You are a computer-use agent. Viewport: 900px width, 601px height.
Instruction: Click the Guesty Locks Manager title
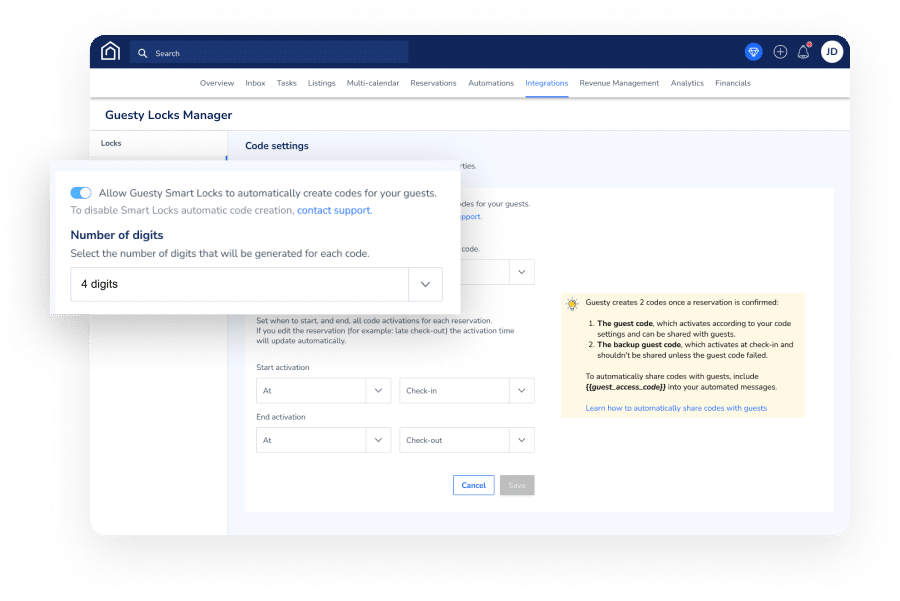(x=168, y=115)
